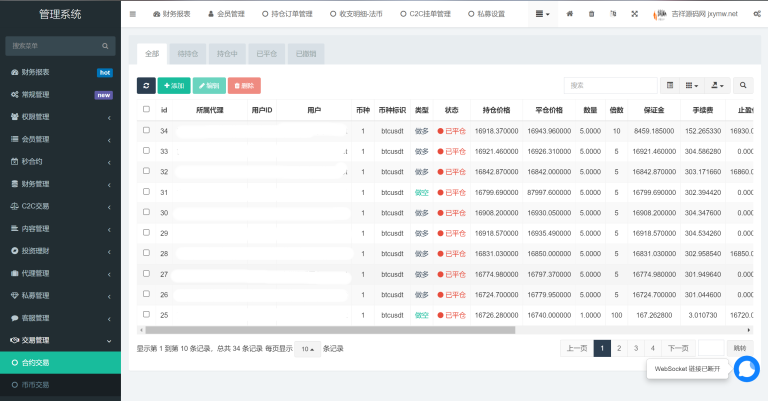Open the blue chat bubble icon
Screen dimensions: 768x401
click(x=746, y=369)
